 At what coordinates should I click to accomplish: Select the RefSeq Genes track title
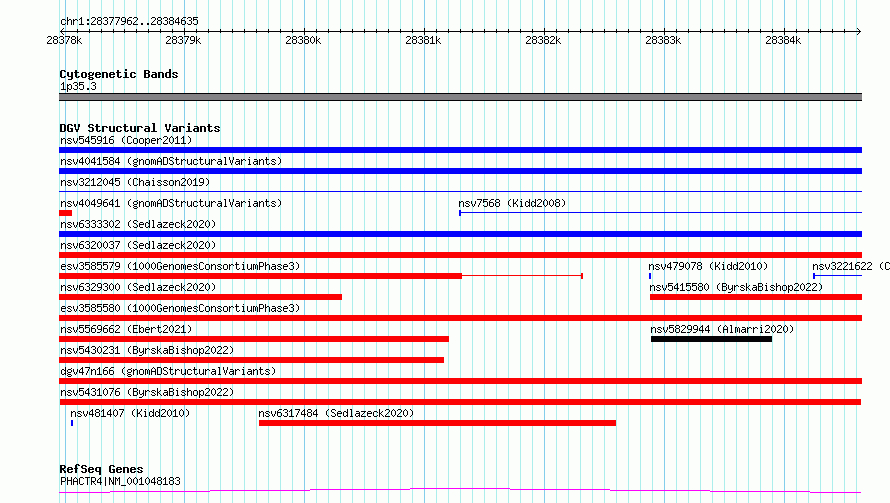(x=101, y=470)
